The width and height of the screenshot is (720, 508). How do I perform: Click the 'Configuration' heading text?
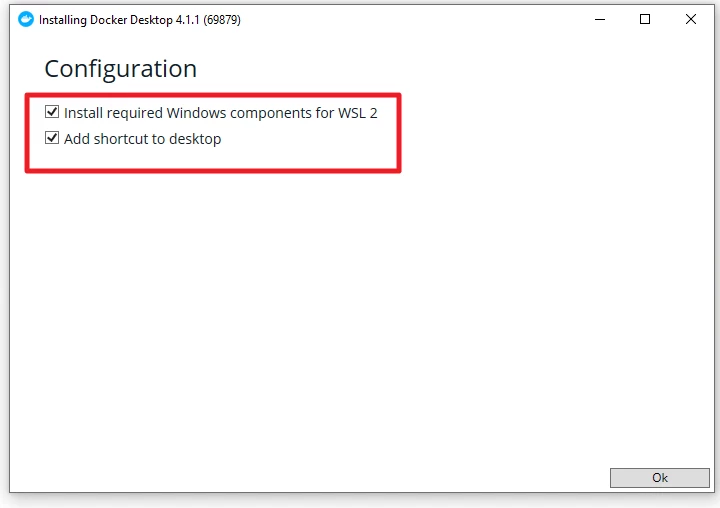pos(120,69)
